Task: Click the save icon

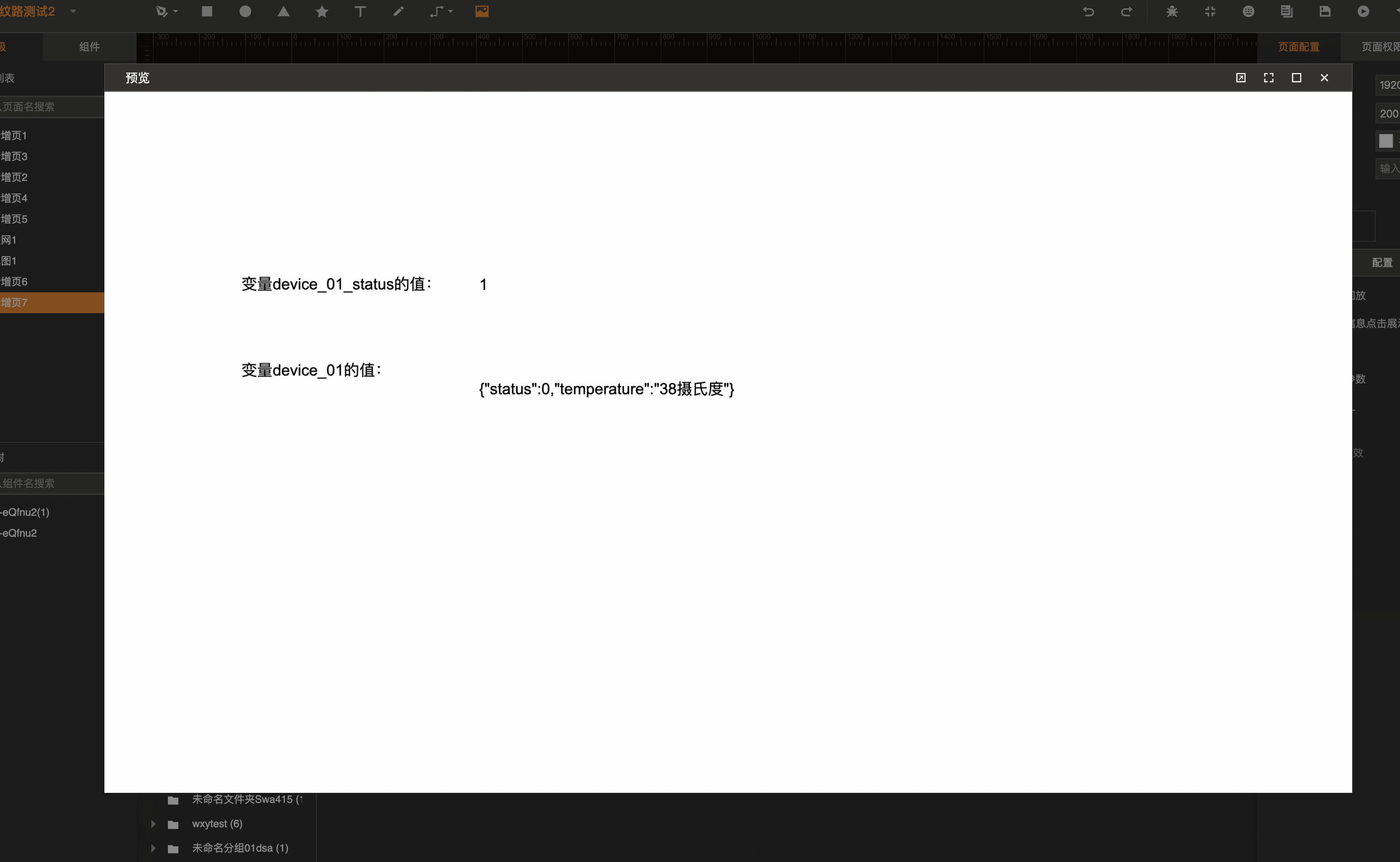Action: pos(1325,11)
